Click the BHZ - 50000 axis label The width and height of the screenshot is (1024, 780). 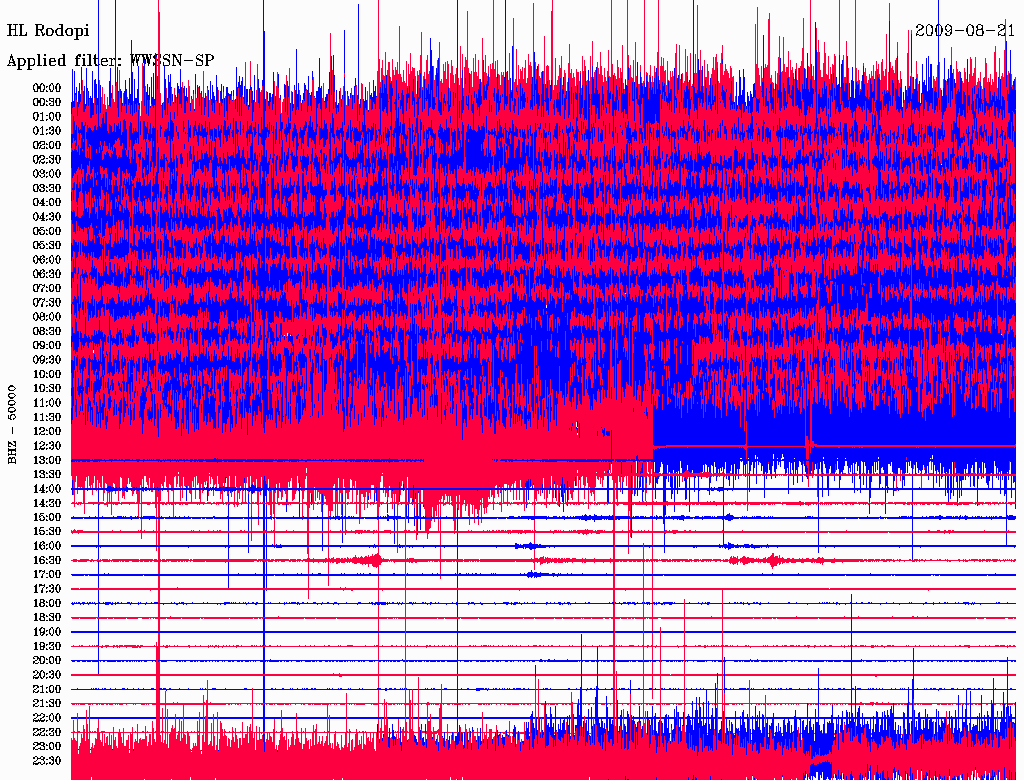pyautogui.click(x=13, y=424)
